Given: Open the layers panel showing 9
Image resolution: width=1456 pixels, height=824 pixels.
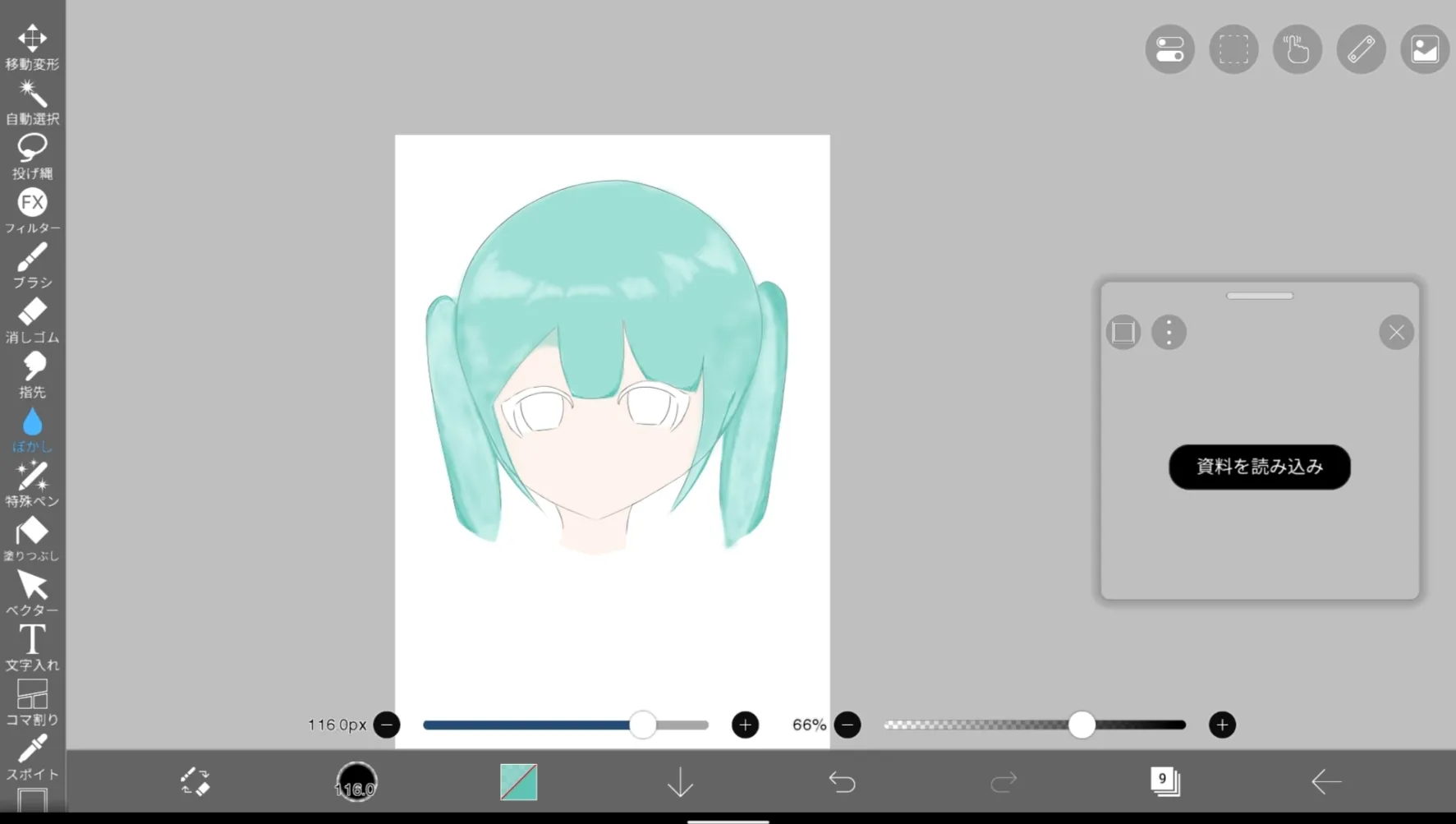Looking at the screenshot, I should pos(1164,781).
